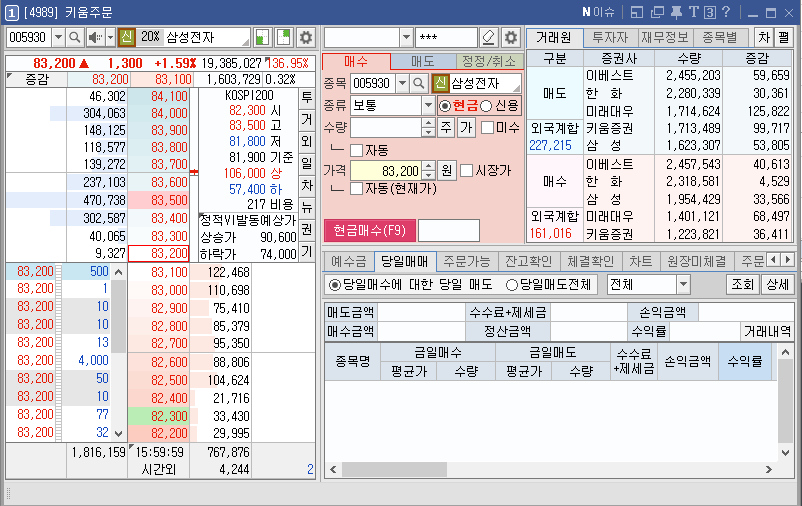Open the 예수금 tab
The height and width of the screenshot is (506, 802).
[349, 261]
